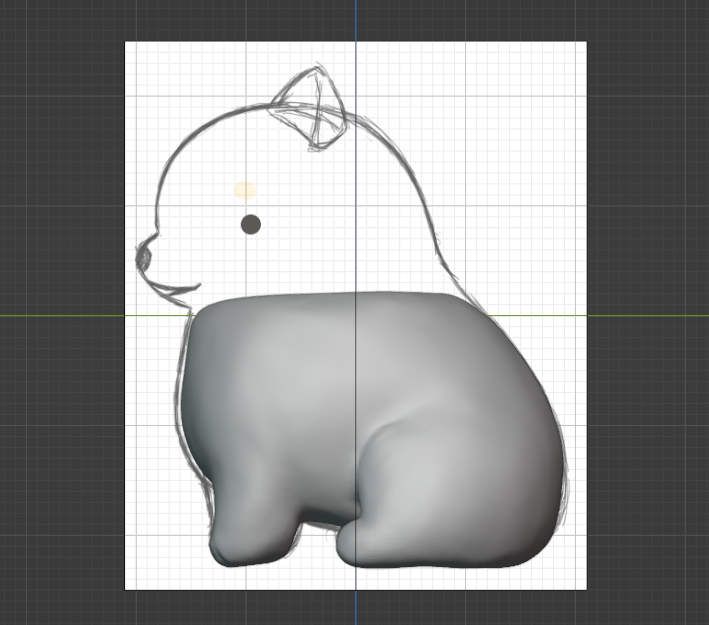Image resolution: width=709 pixels, height=625 pixels.
Task: Click the dark nose of the sketched animal
Action: 143,257
